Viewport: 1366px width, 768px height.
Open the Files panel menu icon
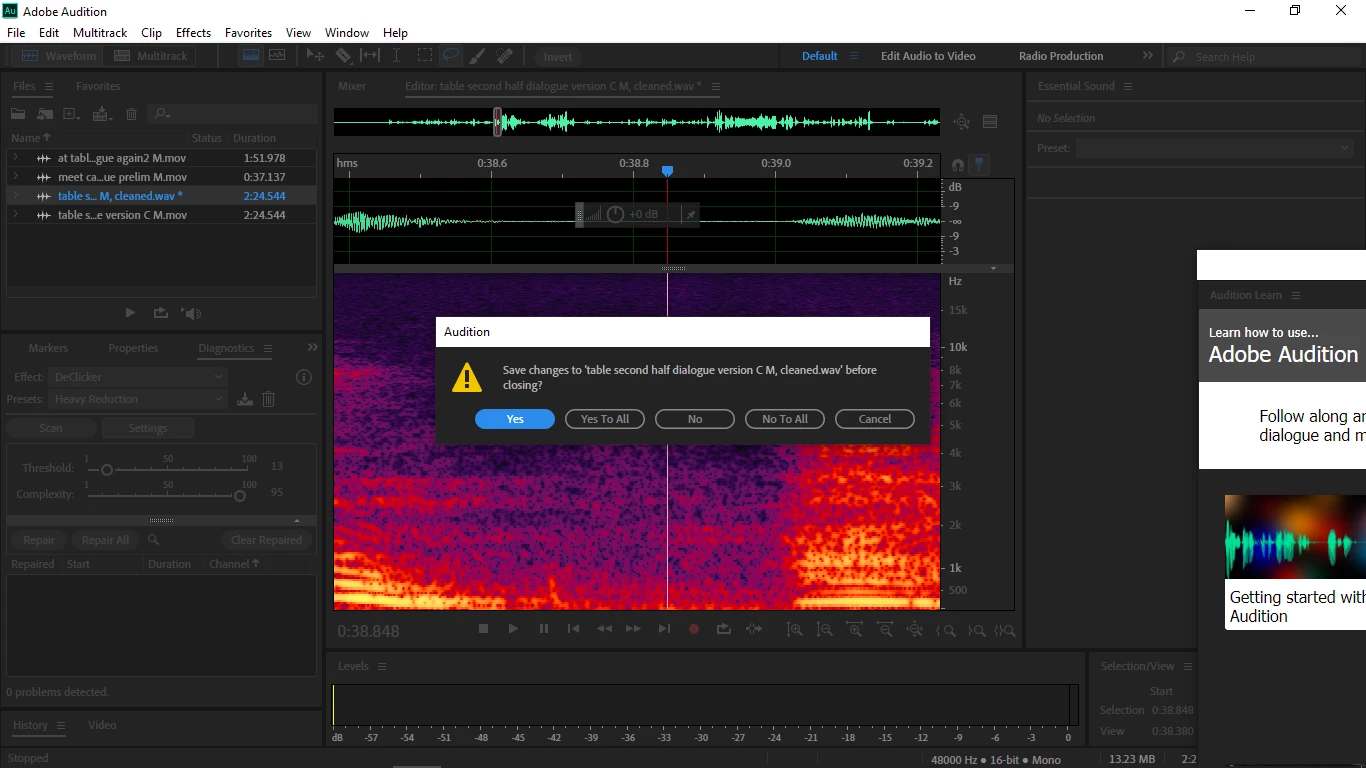pyautogui.click(x=48, y=86)
